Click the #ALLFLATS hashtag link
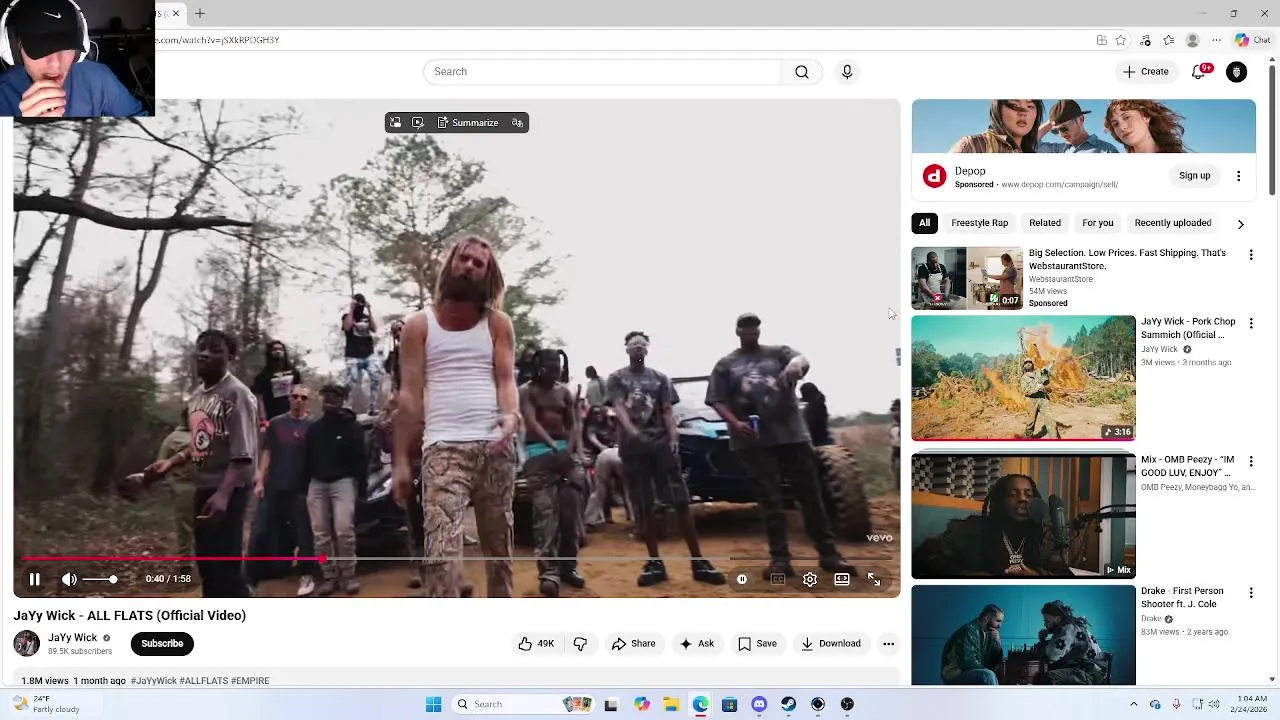This screenshot has width=1280, height=720. (x=203, y=681)
